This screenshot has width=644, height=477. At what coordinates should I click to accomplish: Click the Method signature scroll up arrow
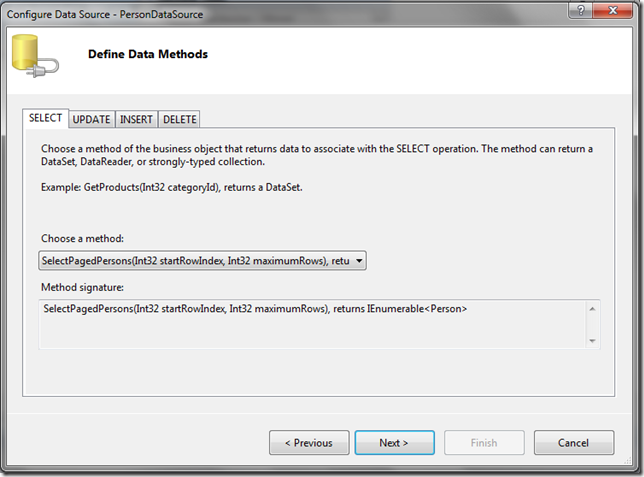pyautogui.click(x=592, y=309)
